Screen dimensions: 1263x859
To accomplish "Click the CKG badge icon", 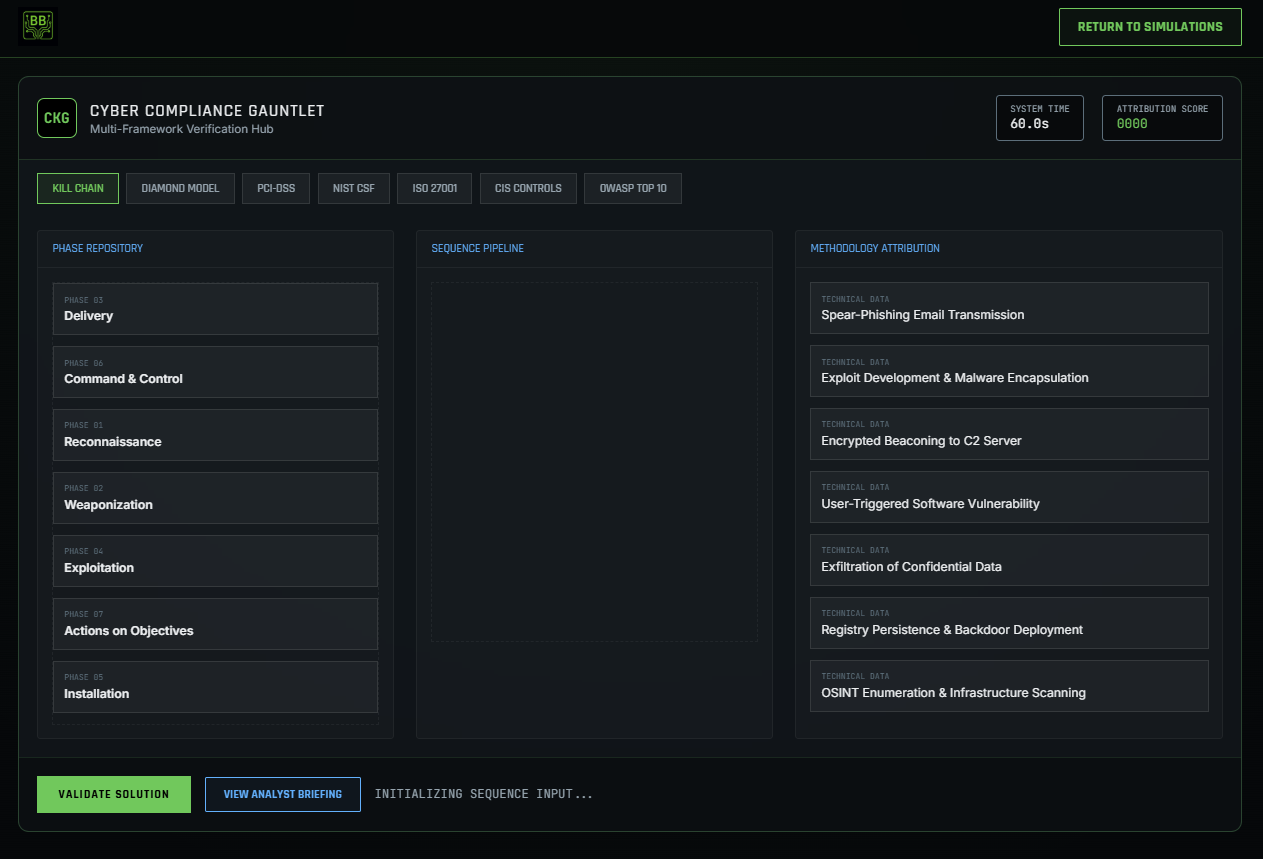I will pos(57,118).
